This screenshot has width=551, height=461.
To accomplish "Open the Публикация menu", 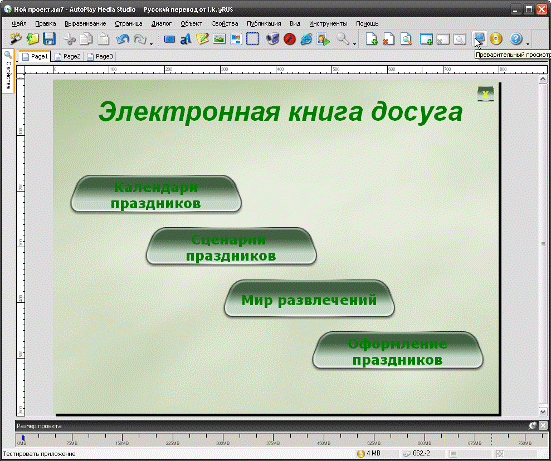I will [x=264, y=24].
